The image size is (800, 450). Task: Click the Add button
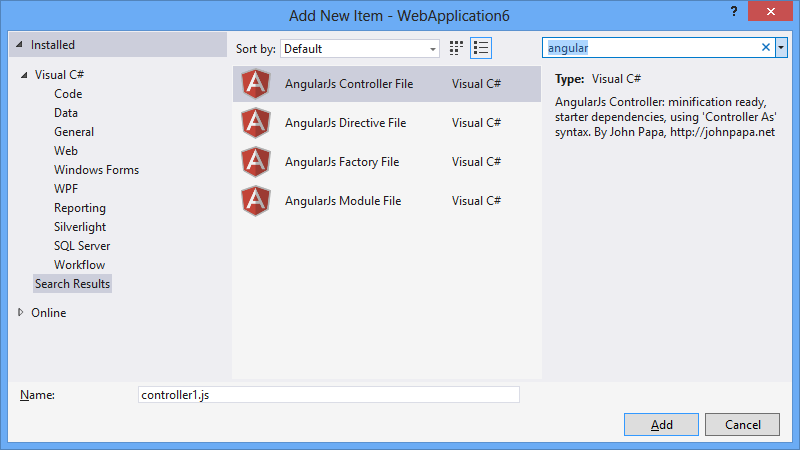(x=661, y=424)
